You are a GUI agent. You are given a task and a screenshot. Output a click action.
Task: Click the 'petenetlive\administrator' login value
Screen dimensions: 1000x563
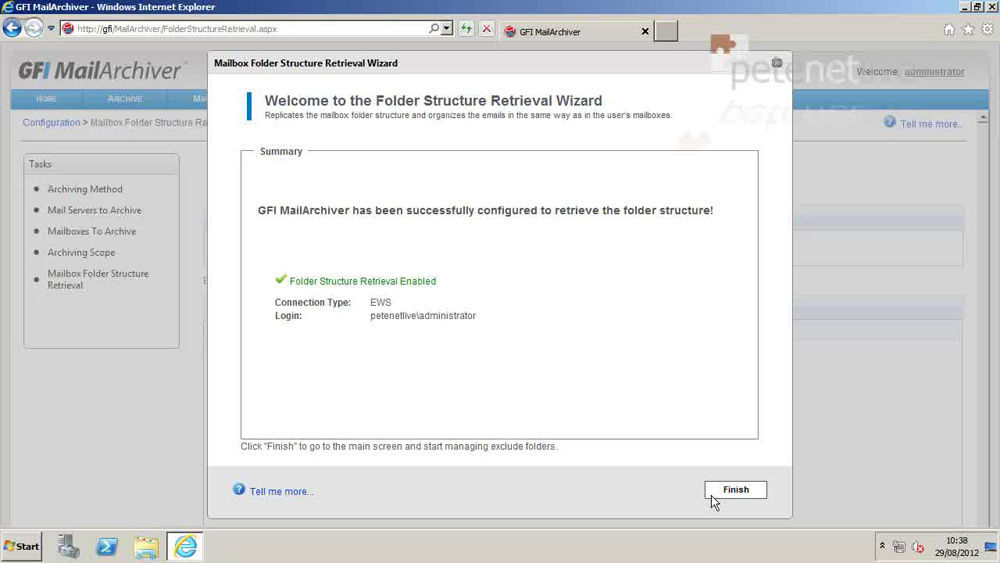423,316
